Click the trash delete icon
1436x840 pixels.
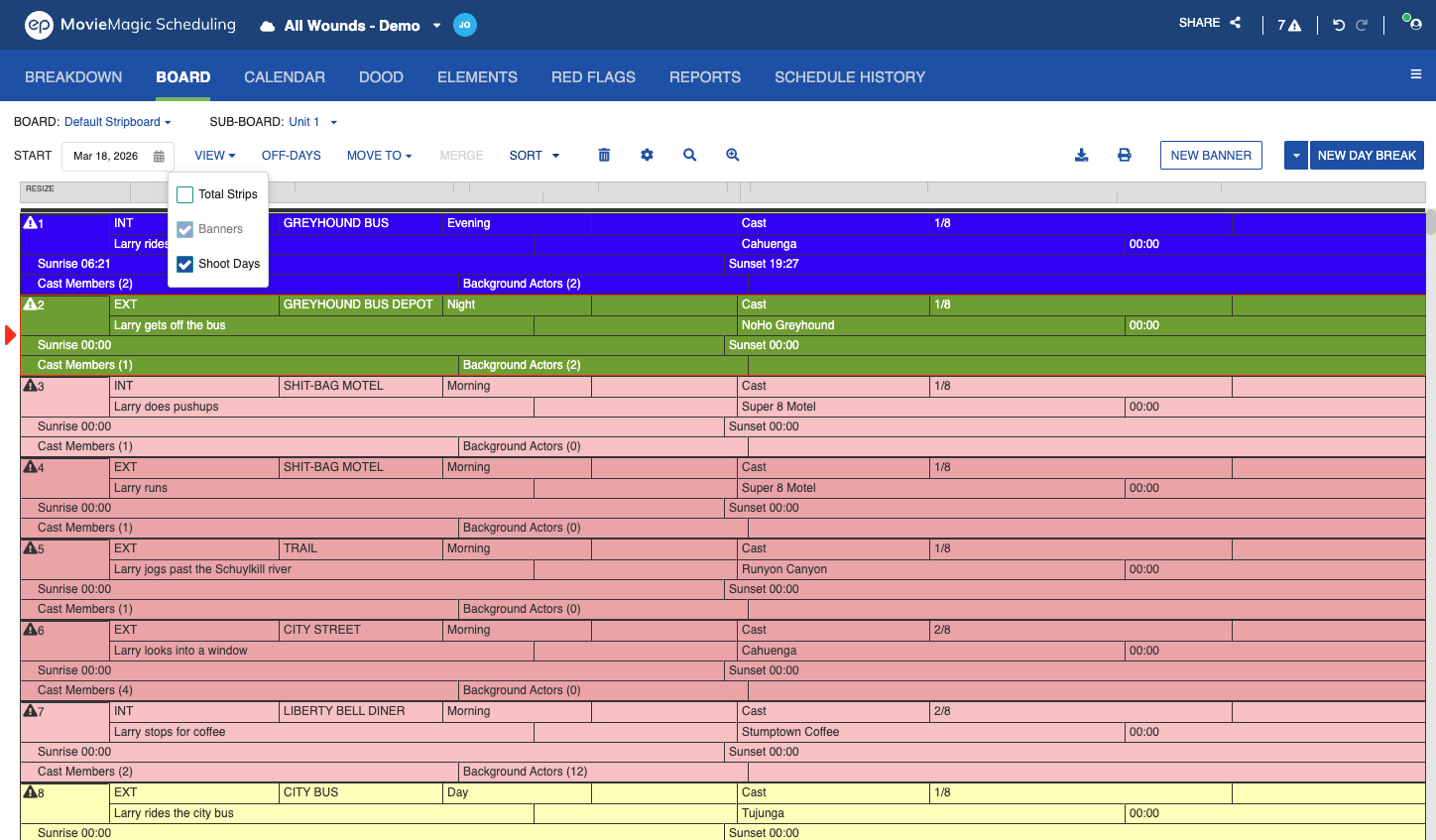(604, 155)
